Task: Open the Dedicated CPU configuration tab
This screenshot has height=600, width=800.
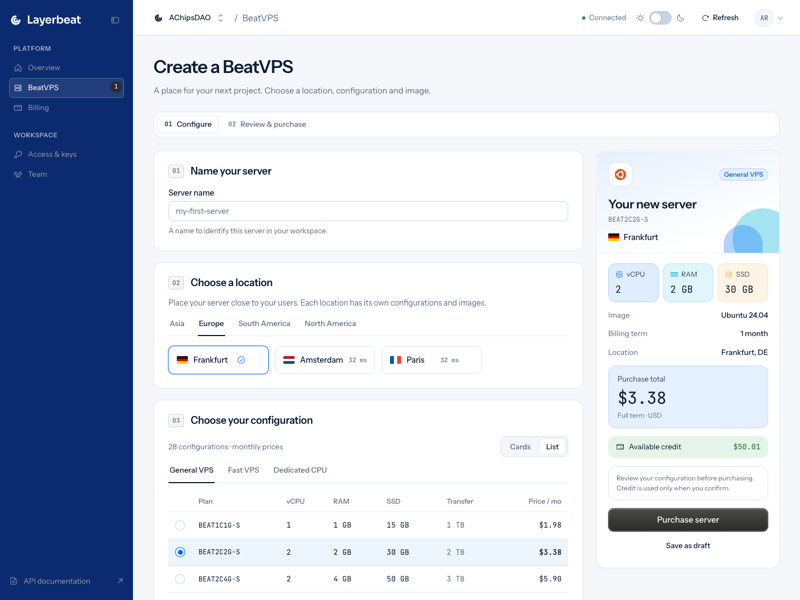Action: coord(300,470)
